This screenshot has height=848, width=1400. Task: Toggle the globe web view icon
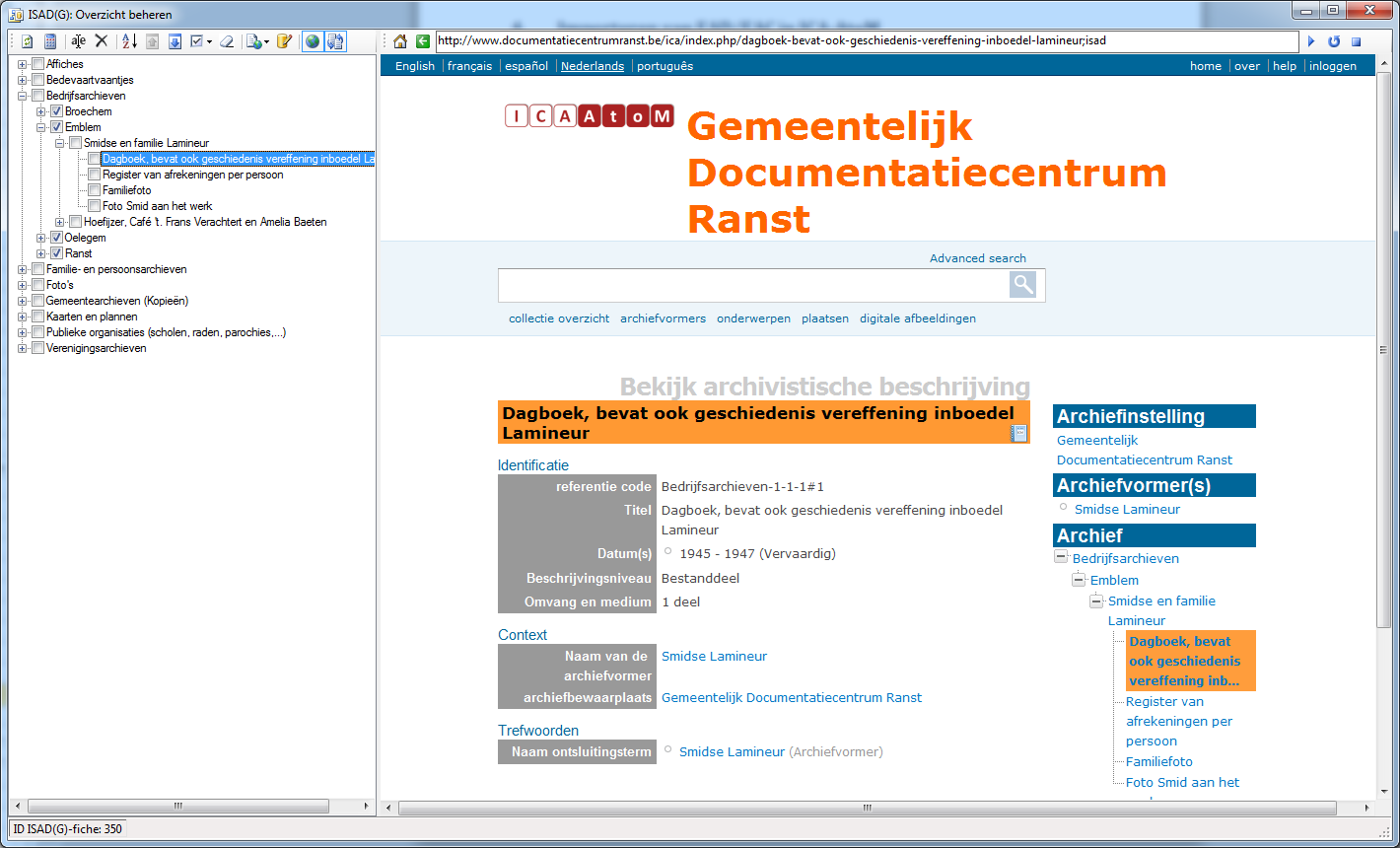click(313, 41)
